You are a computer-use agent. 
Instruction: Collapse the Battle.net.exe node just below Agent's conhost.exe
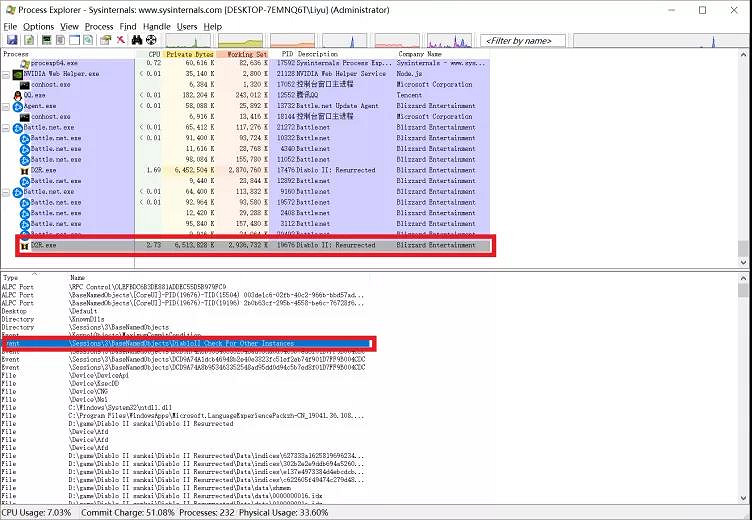[x=6, y=128]
